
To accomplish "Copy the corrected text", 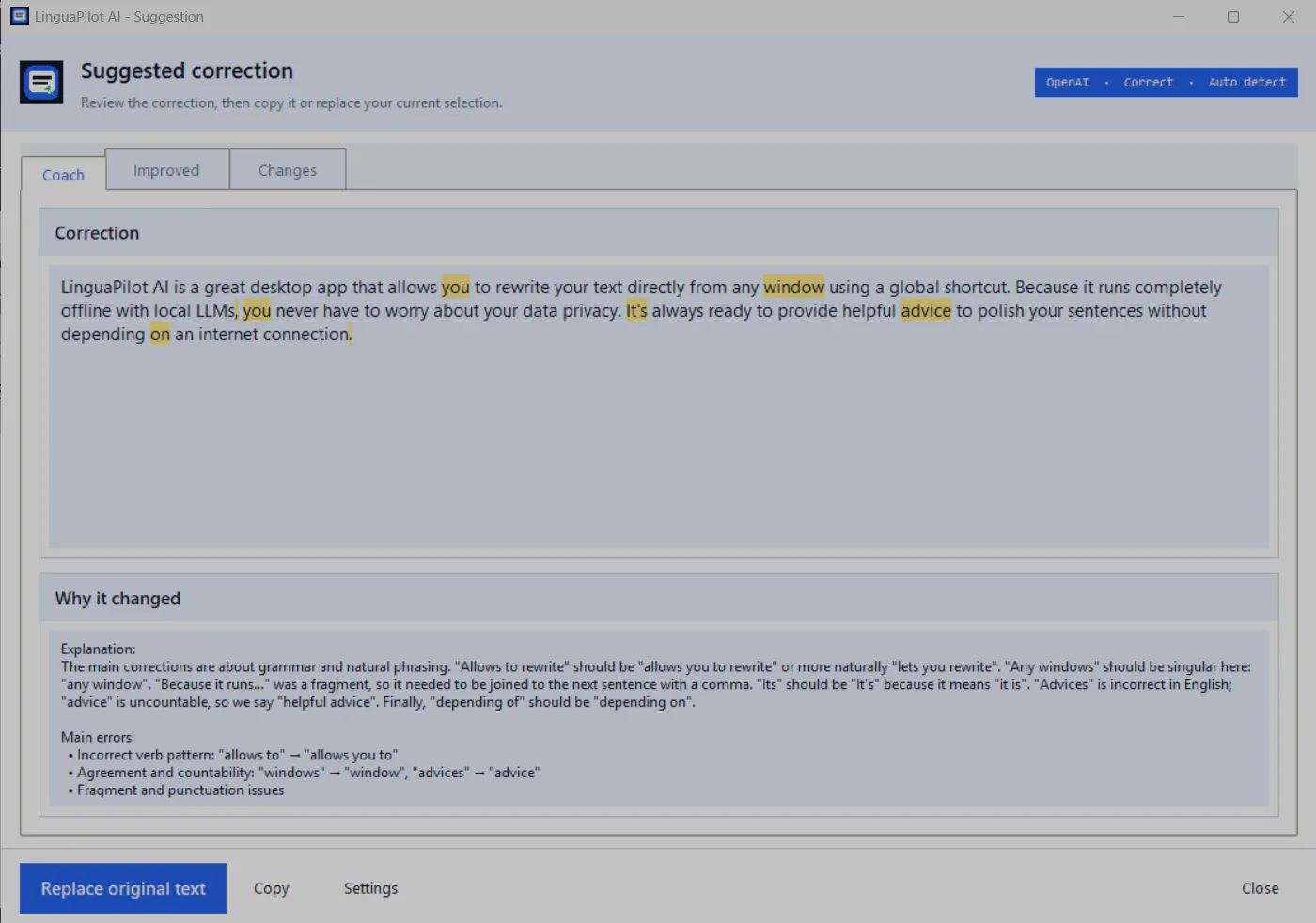I will point(272,888).
